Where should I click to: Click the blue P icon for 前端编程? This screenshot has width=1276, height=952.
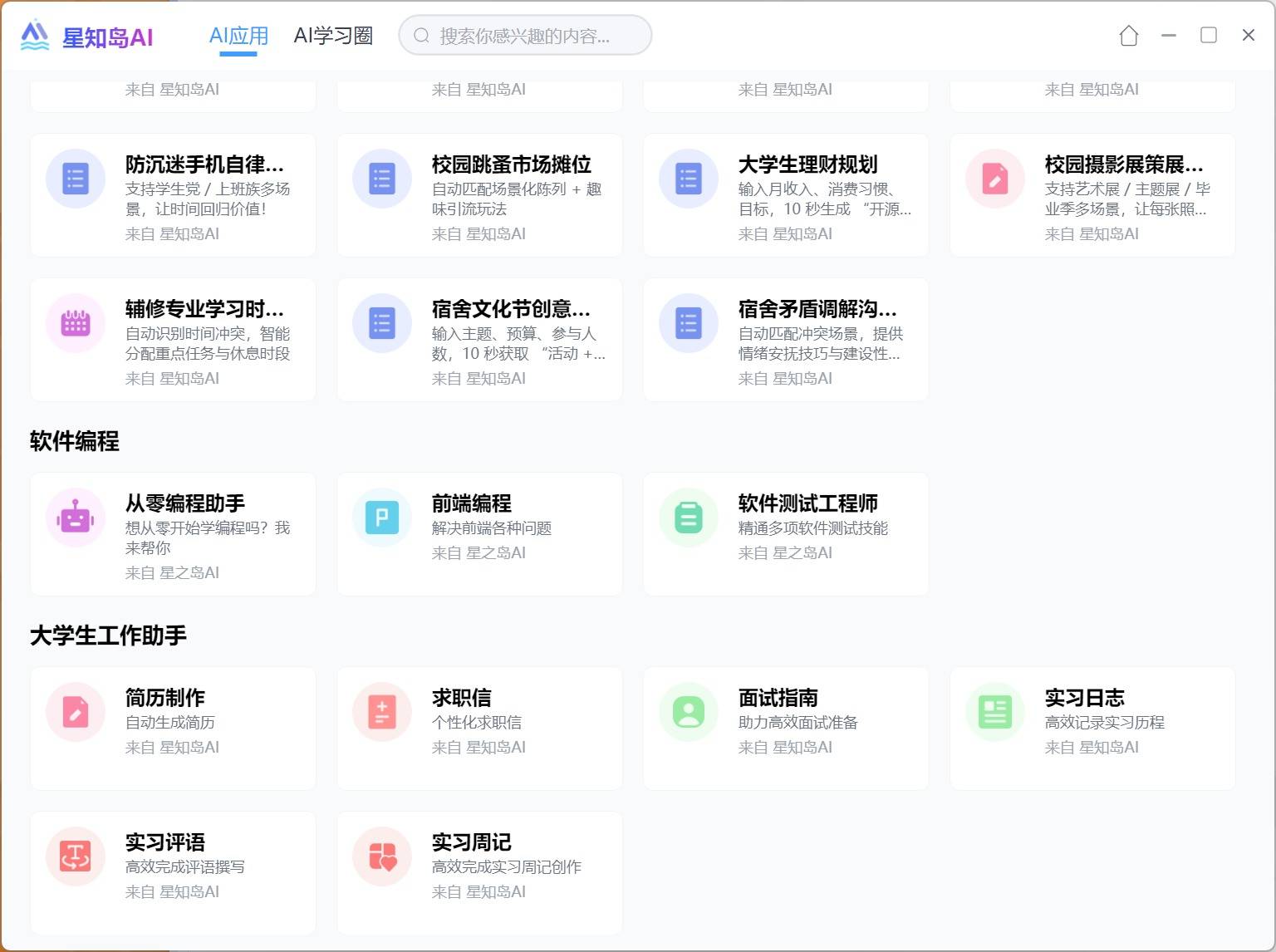382,518
